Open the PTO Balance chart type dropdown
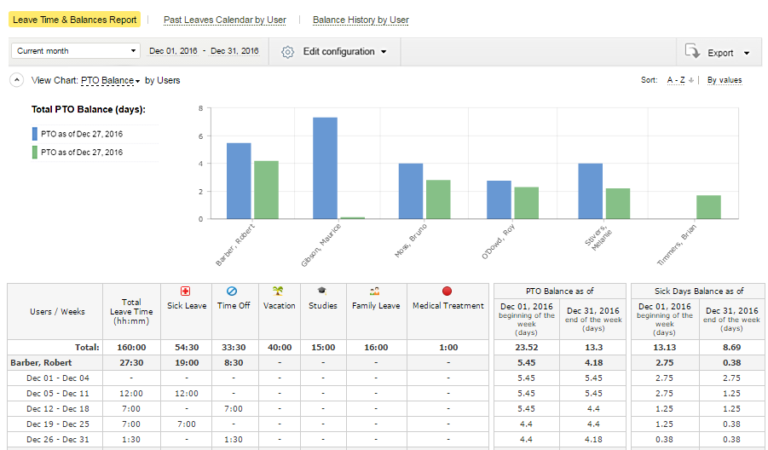Viewport: 768px width, 450px height. [110, 80]
